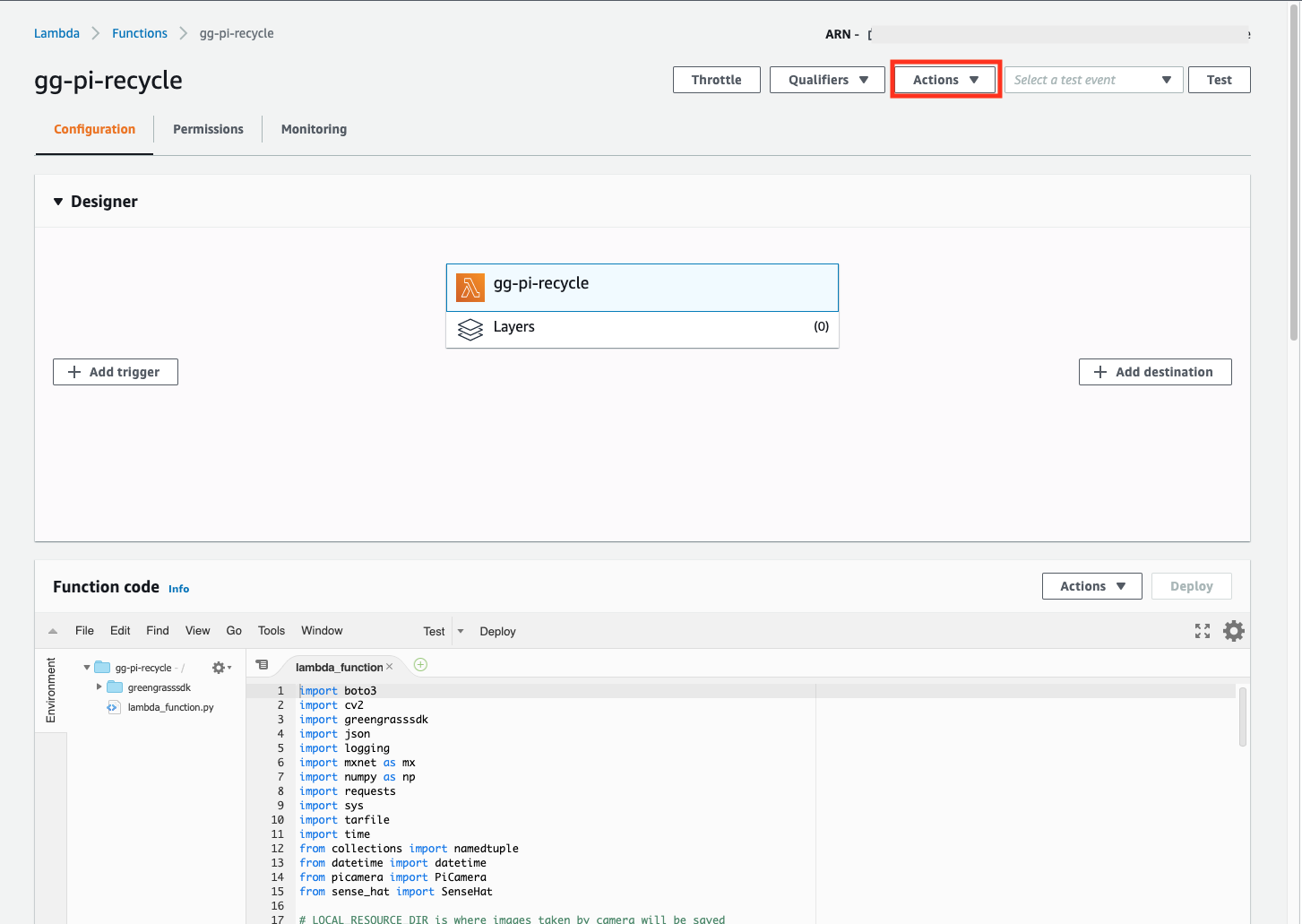Image resolution: width=1302 pixels, height=924 pixels.
Task: Select lambda_function.py in file tree
Action: [x=170, y=707]
